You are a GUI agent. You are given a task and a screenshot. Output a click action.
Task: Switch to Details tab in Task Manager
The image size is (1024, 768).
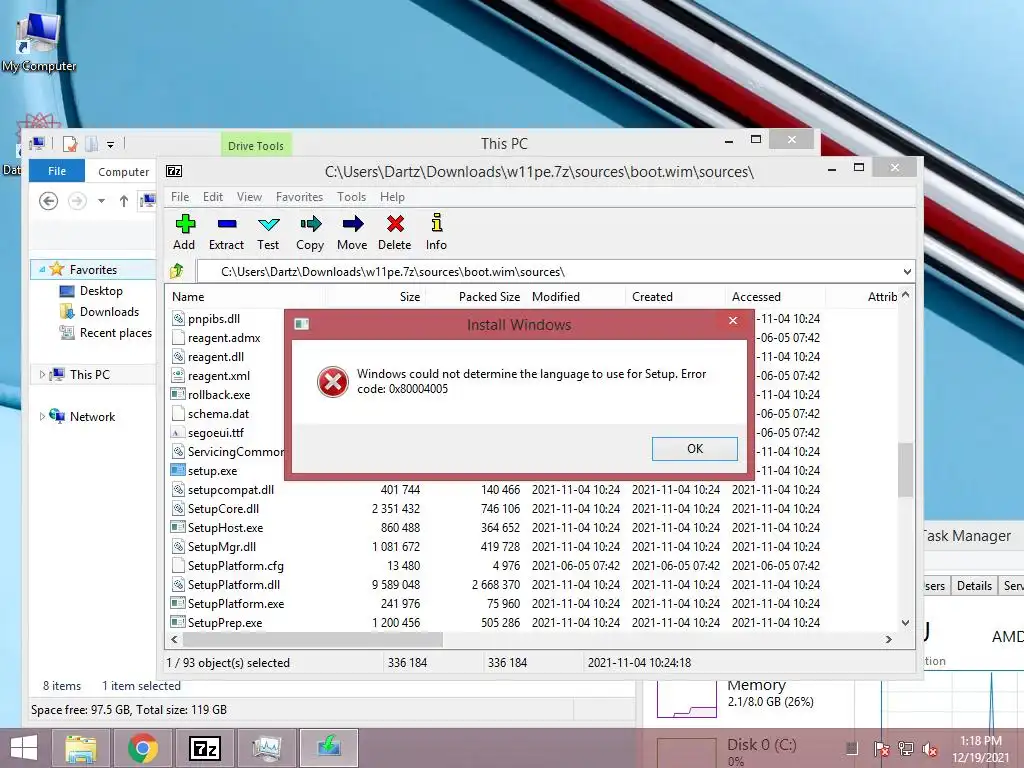[974, 585]
